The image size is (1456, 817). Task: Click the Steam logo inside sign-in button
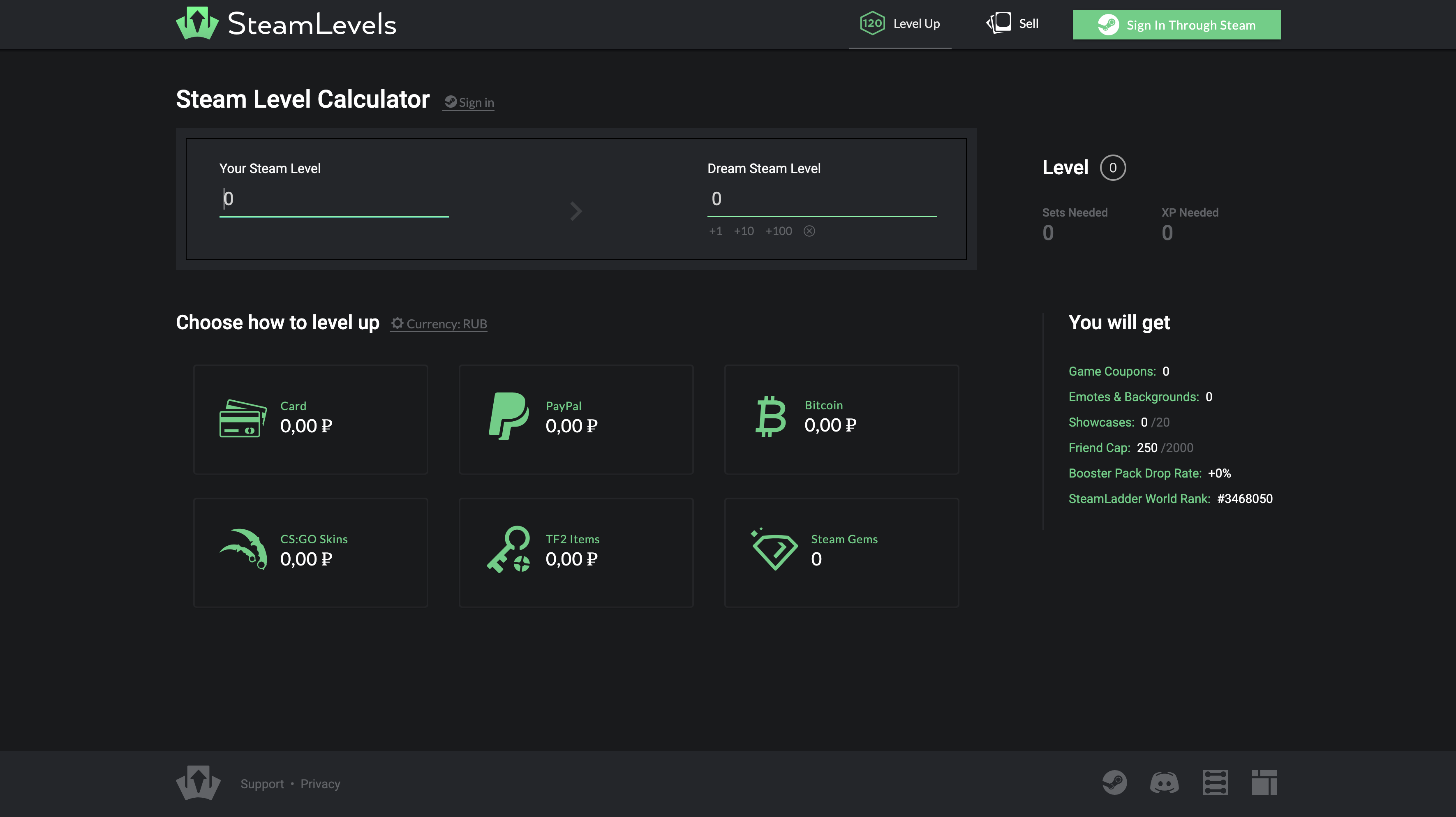click(1108, 25)
